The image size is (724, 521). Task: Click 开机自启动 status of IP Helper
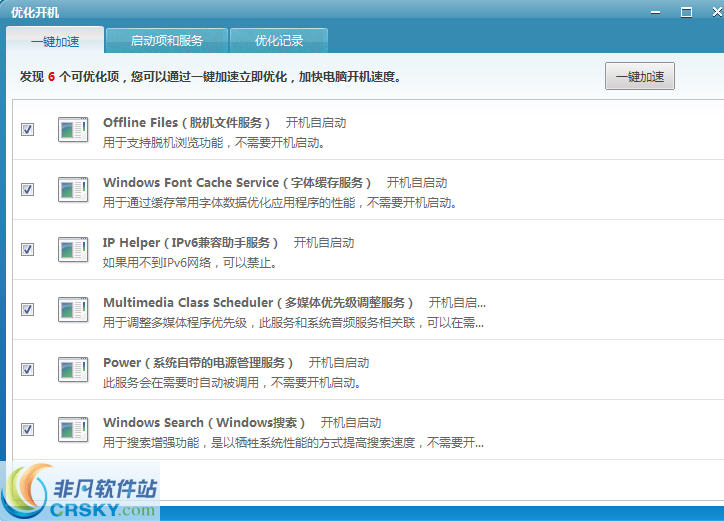click(324, 242)
